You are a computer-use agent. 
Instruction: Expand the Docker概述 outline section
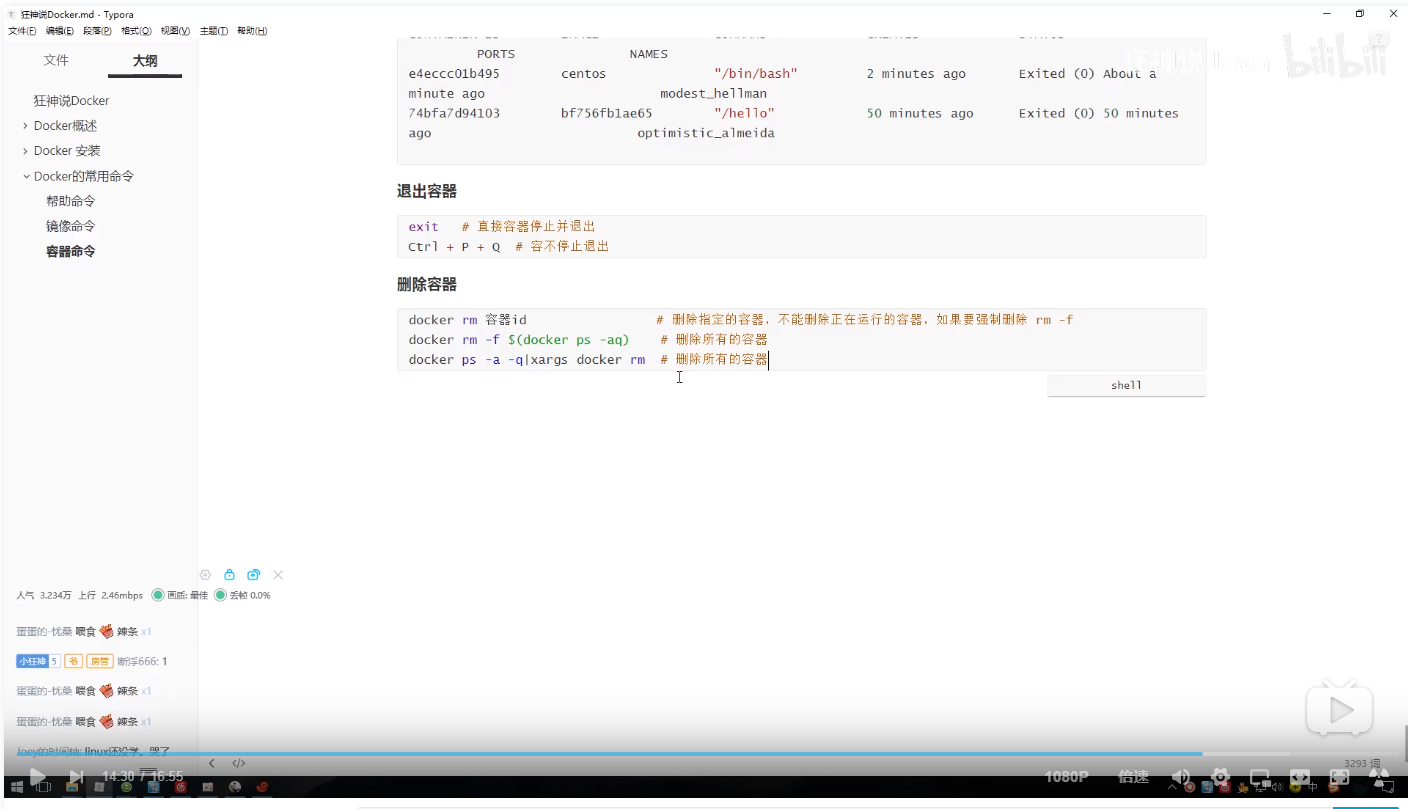pyautogui.click(x=25, y=126)
